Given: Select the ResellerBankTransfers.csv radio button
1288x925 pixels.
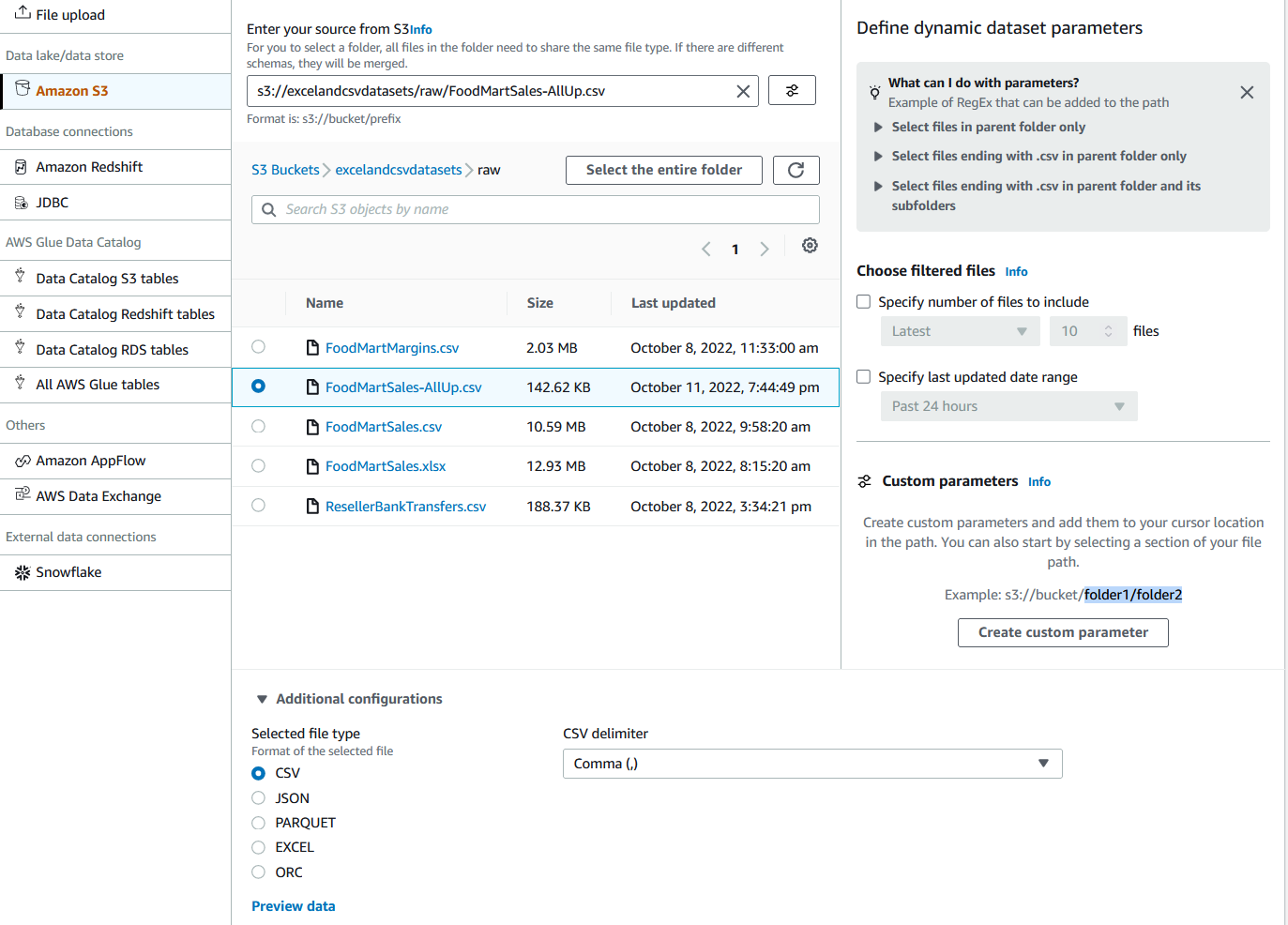Looking at the screenshot, I should tap(258, 505).
